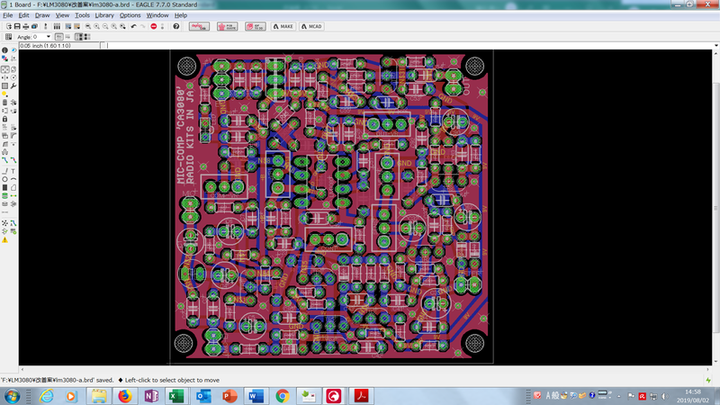The height and width of the screenshot is (405, 720).
Task: Click the Windows Start button
Action: point(12,396)
